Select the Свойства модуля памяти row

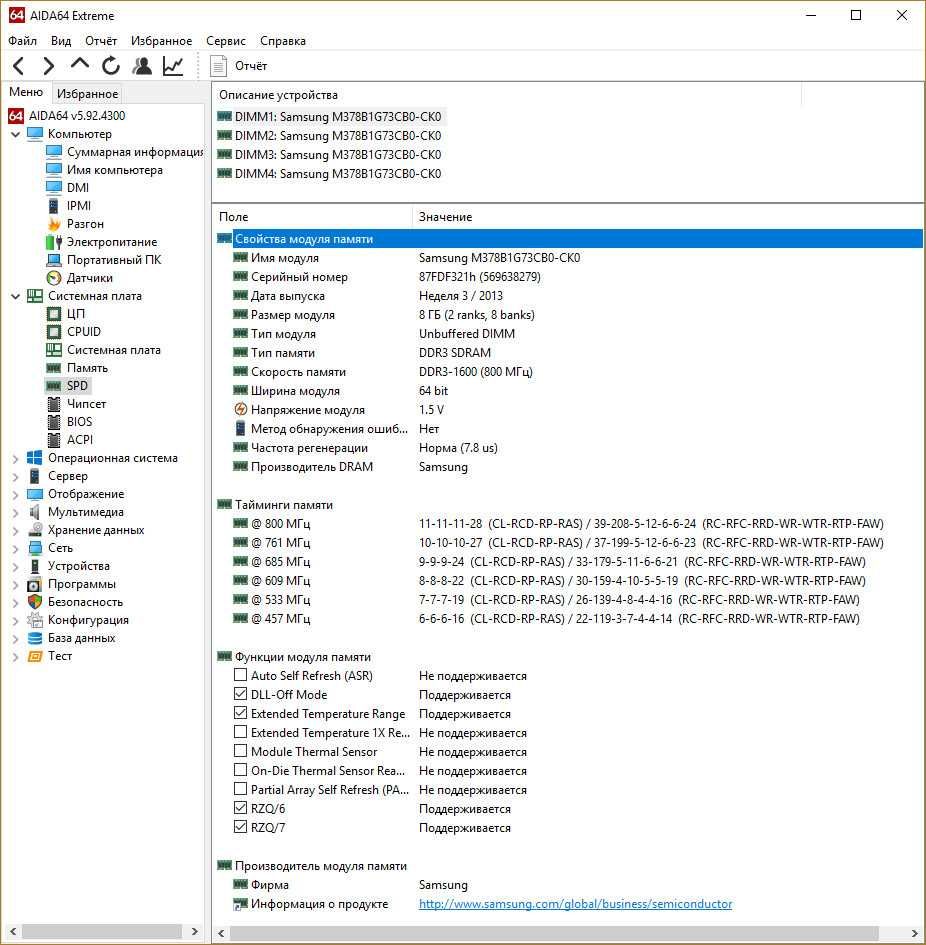point(570,239)
